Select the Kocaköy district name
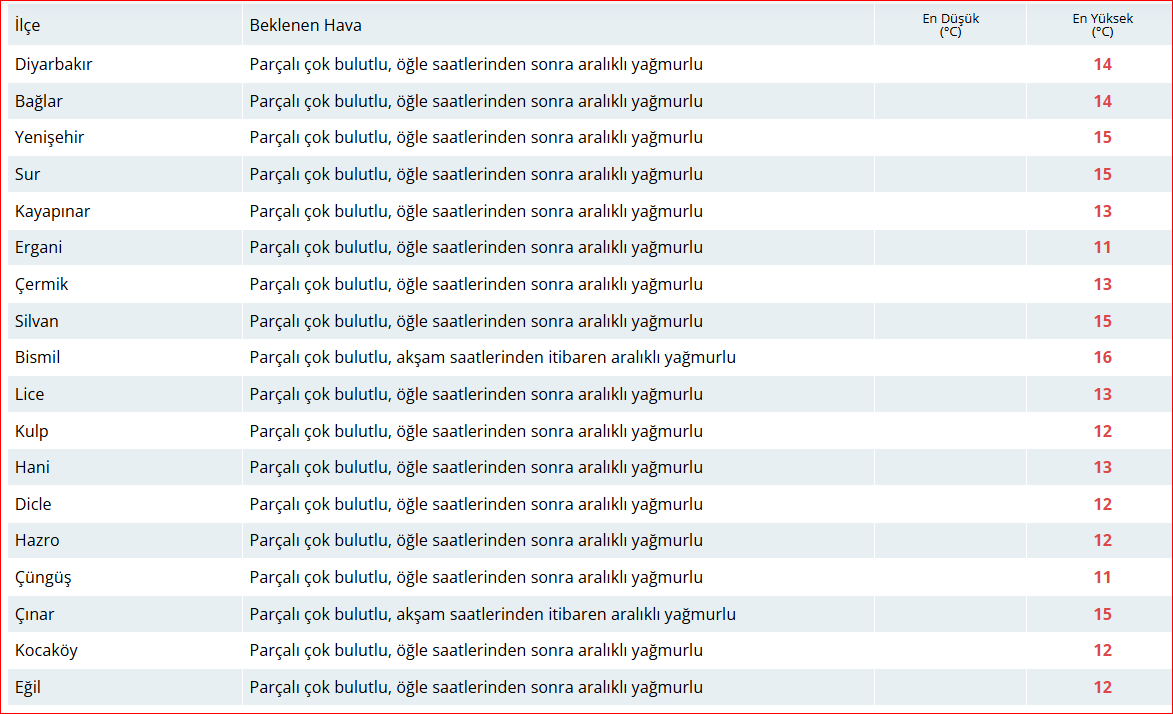 [46, 650]
